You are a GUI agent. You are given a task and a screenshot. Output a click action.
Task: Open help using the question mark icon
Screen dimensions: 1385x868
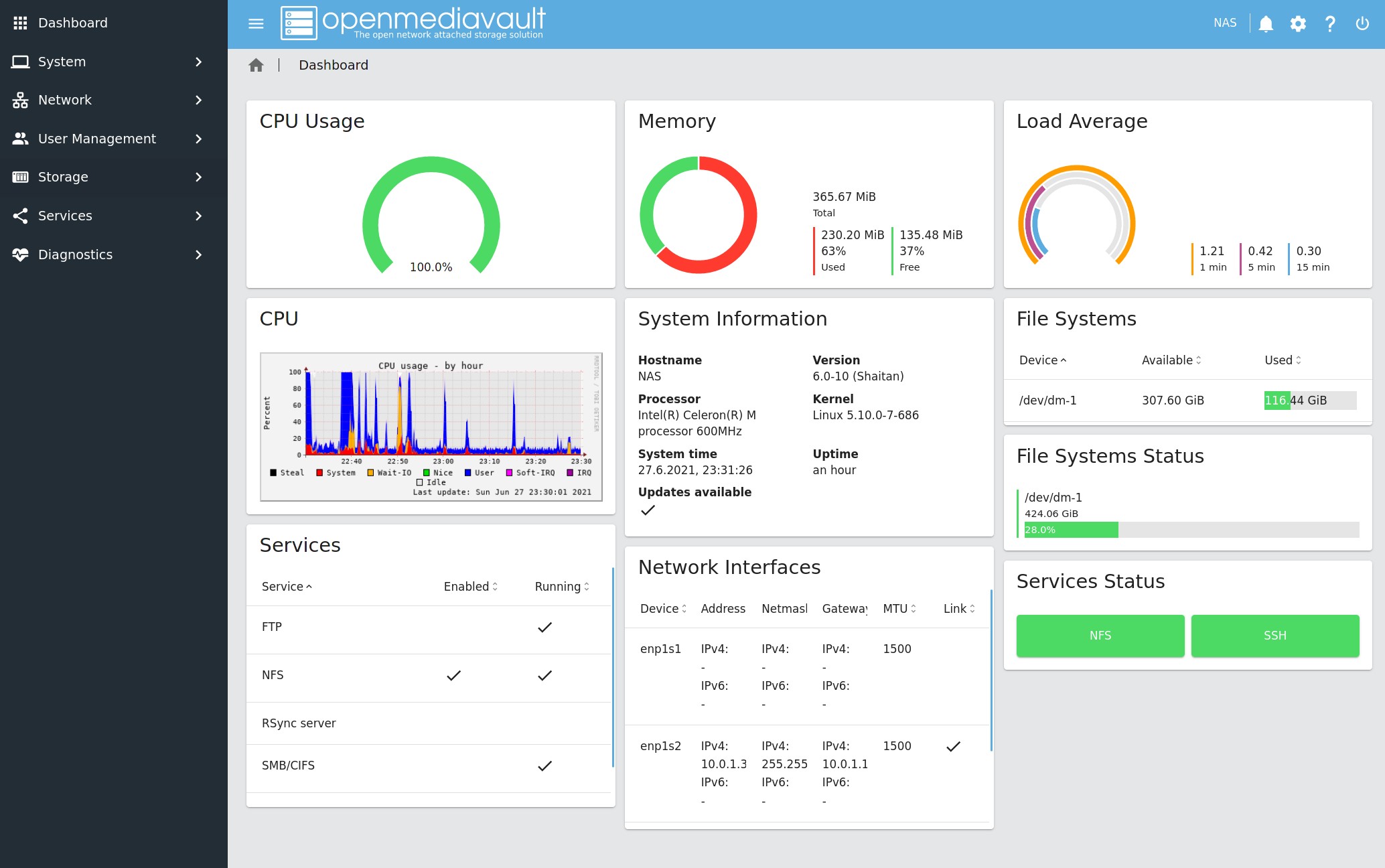[x=1330, y=23]
